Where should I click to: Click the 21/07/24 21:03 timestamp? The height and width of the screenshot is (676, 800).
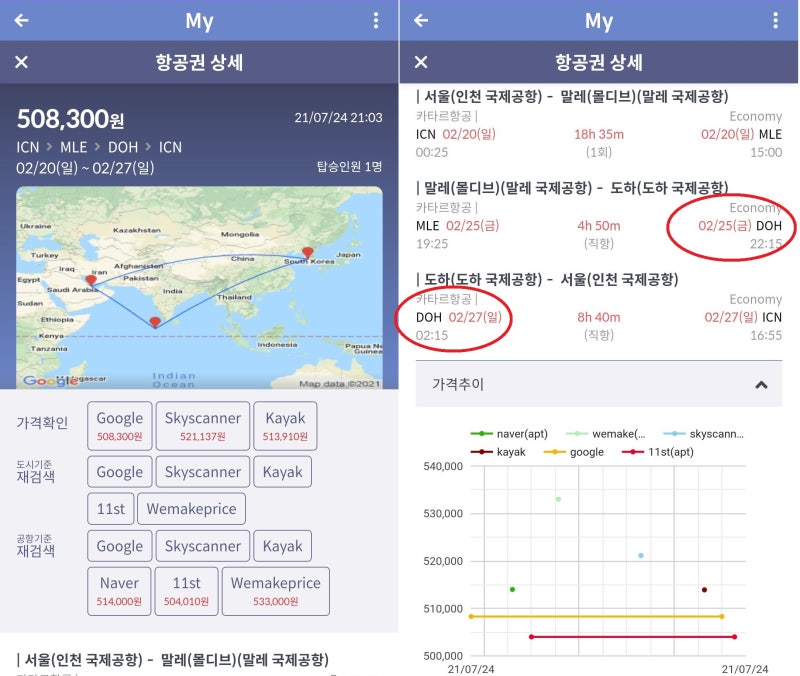point(338,118)
